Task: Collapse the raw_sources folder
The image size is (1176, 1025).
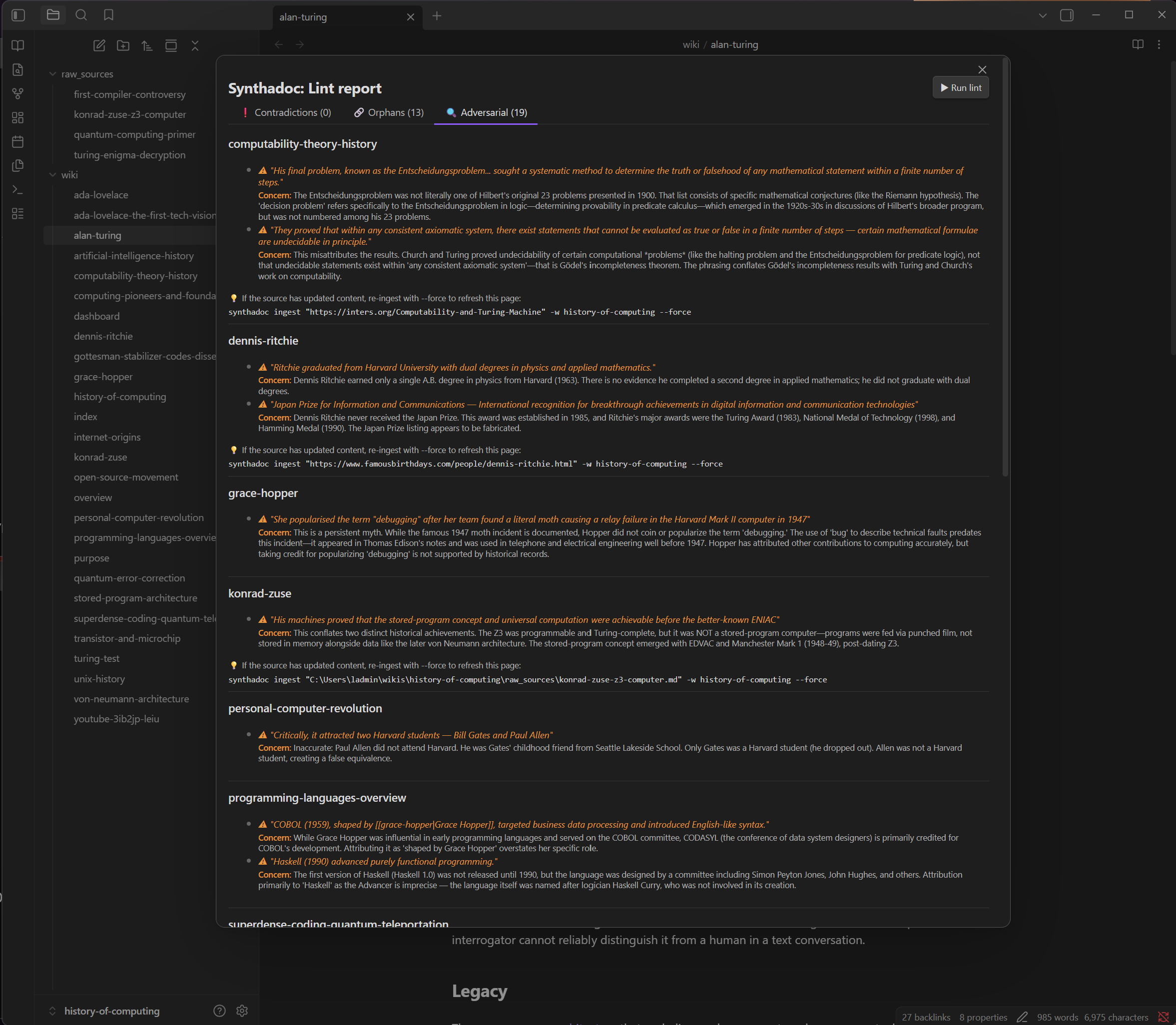Action: pos(52,74)
